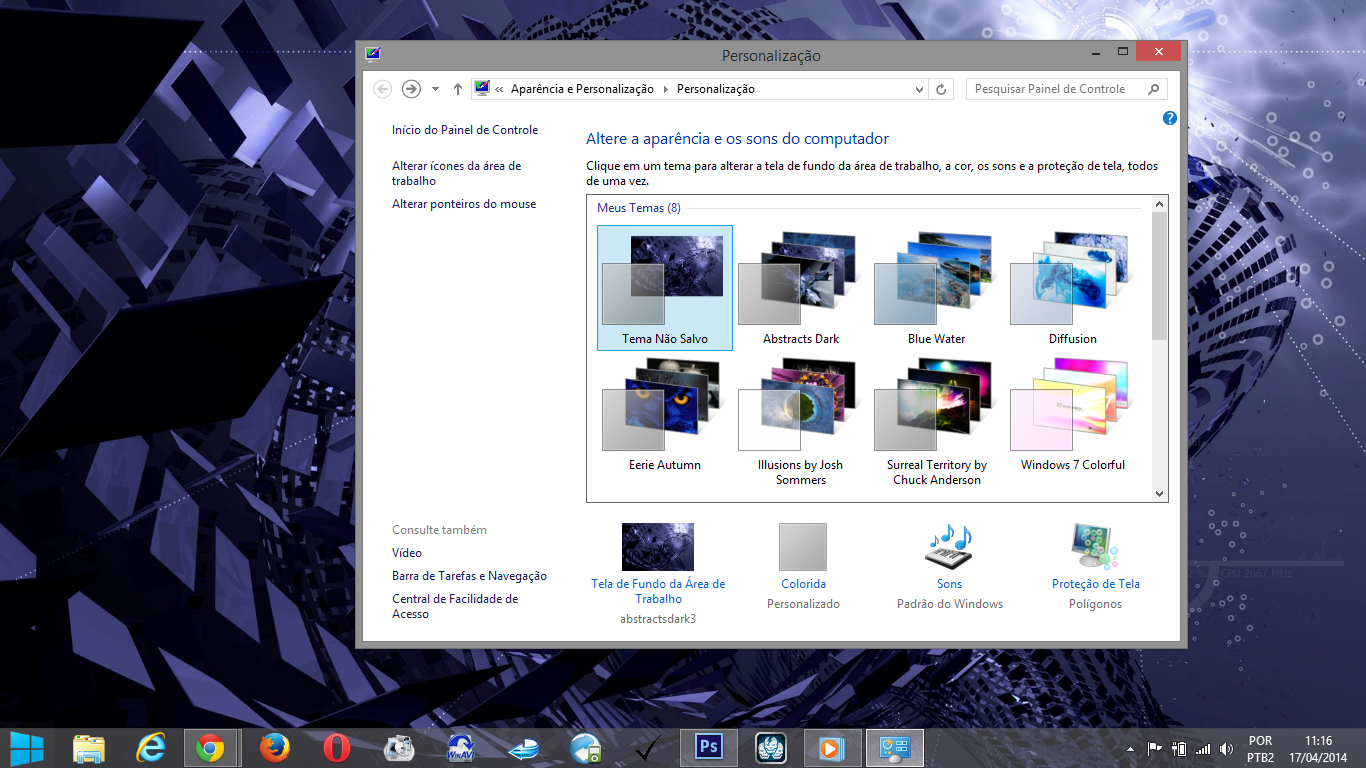
Task: Click the theme list scroll down arrow
Action: point(1160,494)
